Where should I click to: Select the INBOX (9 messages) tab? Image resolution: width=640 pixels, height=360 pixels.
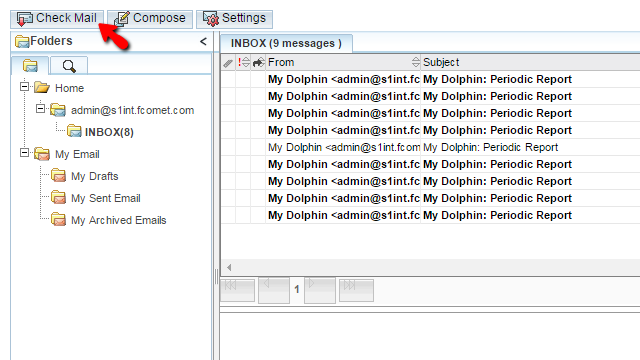286,44
